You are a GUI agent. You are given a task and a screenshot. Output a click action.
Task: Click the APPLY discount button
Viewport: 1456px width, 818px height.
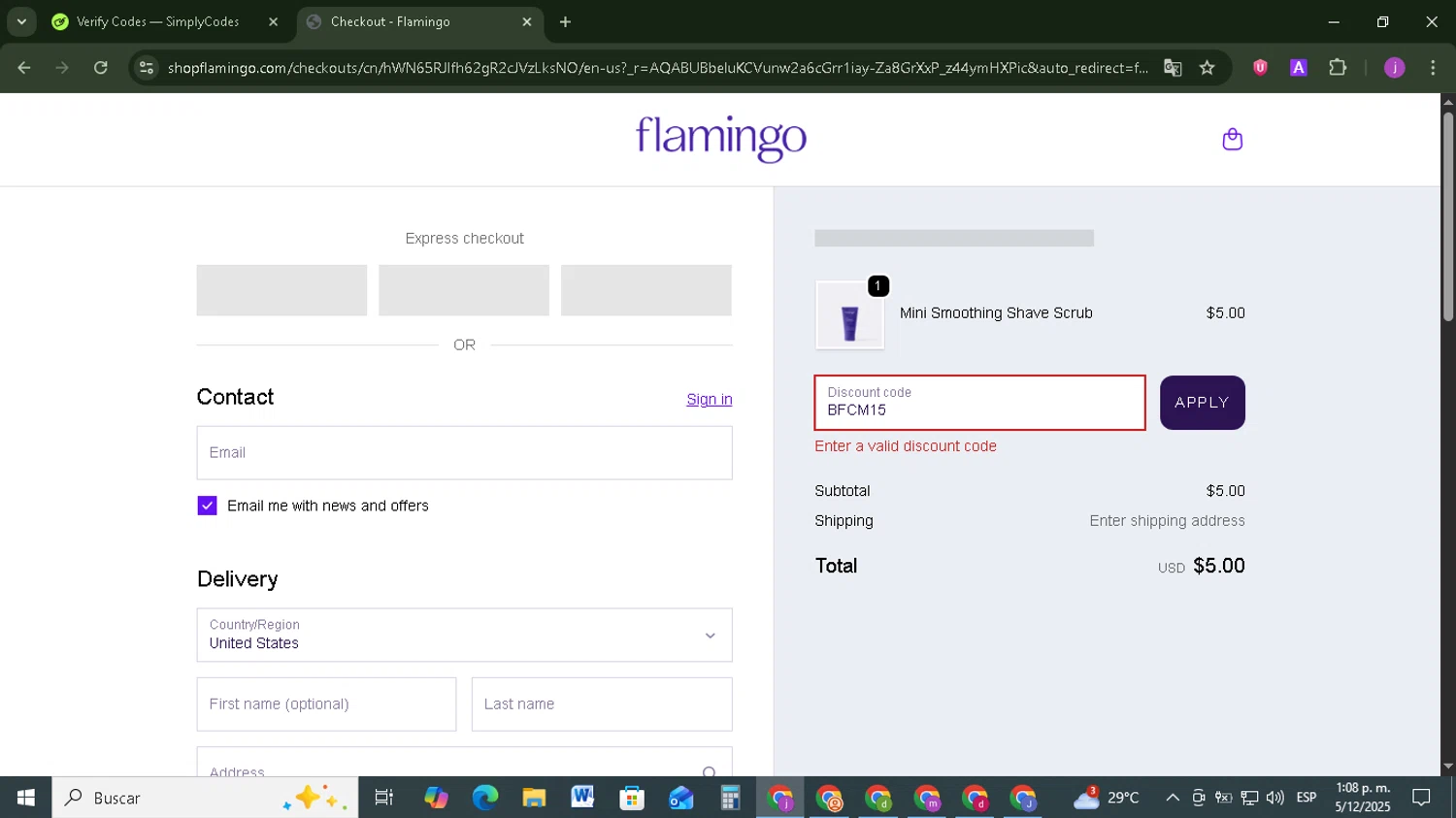(1202, 403)
